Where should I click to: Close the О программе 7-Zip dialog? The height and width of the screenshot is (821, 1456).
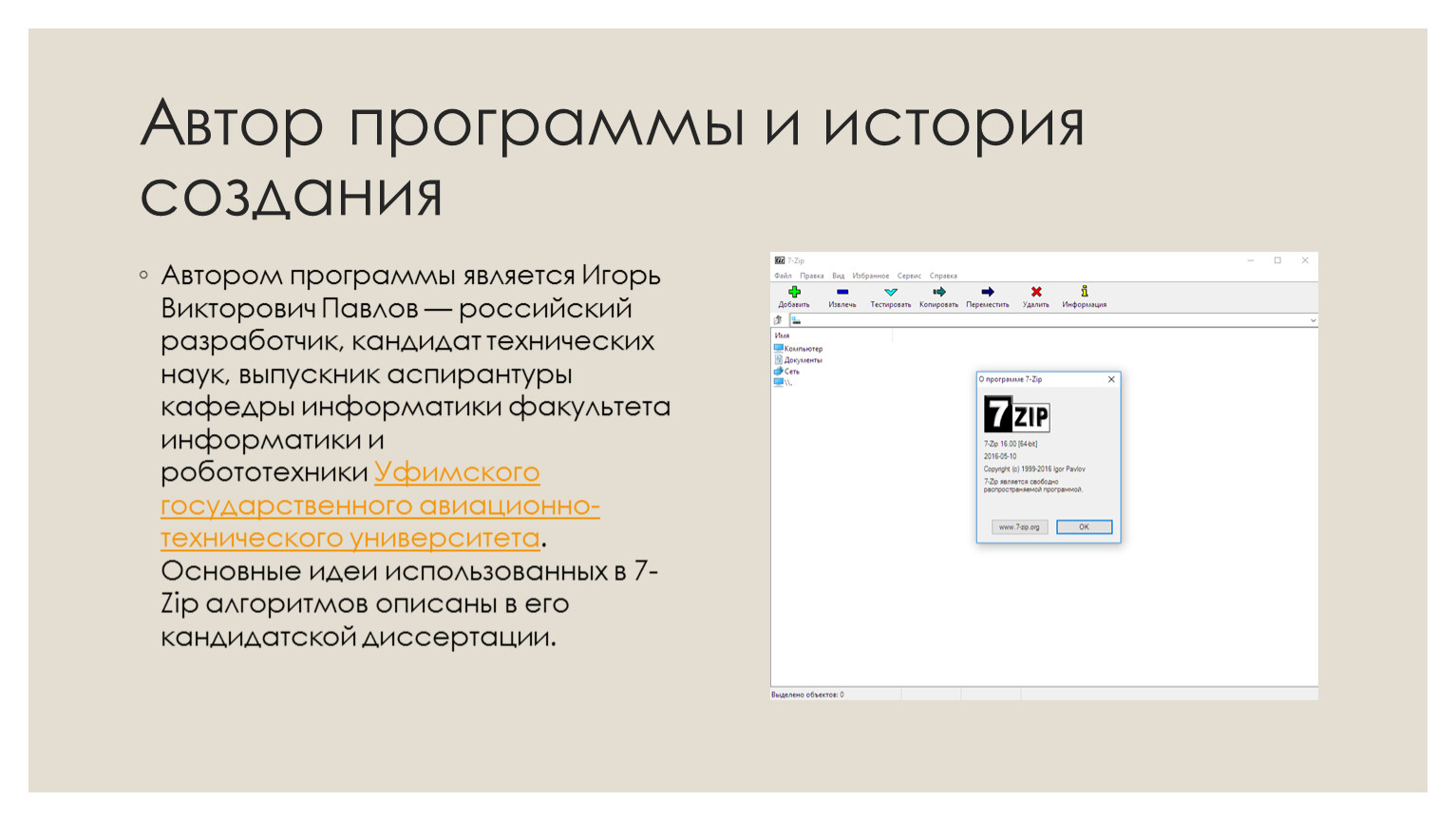(x=1111, y=379)
